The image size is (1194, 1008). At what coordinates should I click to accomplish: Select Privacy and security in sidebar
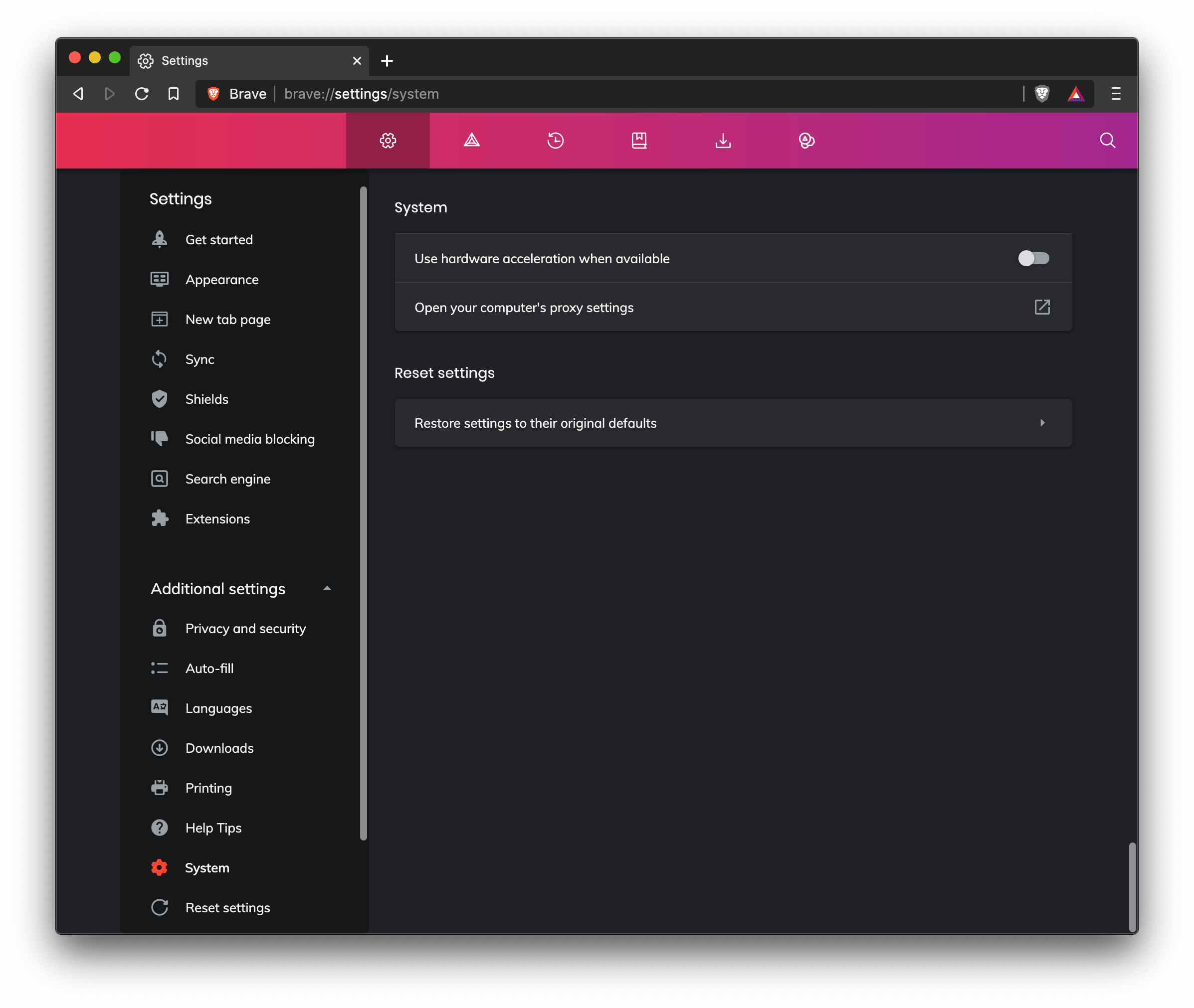[x=245, y=629]
